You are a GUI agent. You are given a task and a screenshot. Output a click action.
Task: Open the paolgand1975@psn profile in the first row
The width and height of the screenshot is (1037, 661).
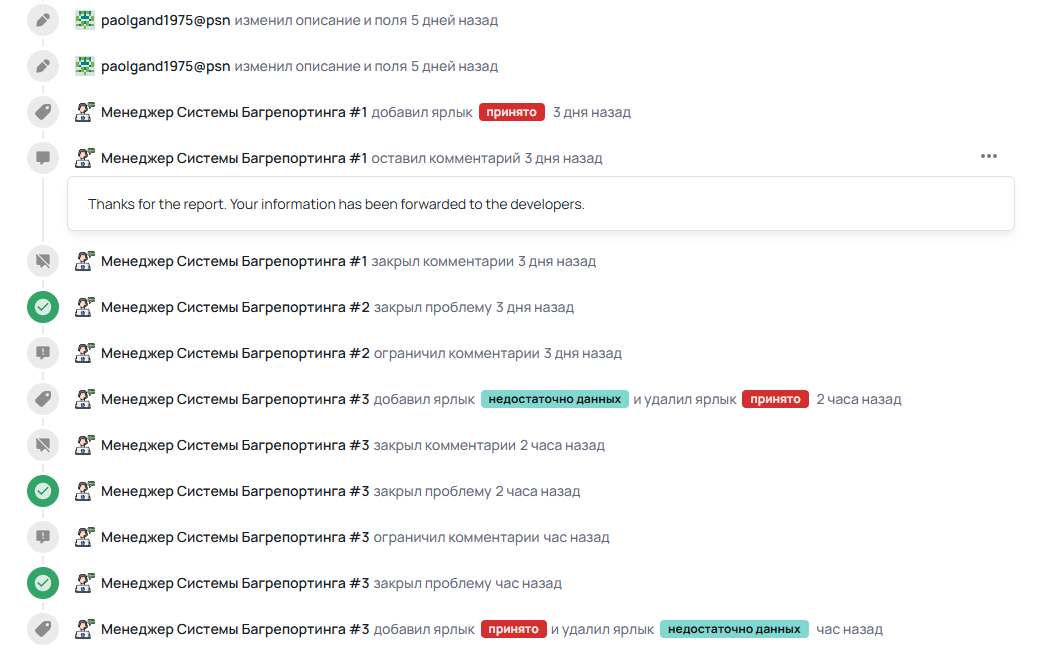coord(165,20)
